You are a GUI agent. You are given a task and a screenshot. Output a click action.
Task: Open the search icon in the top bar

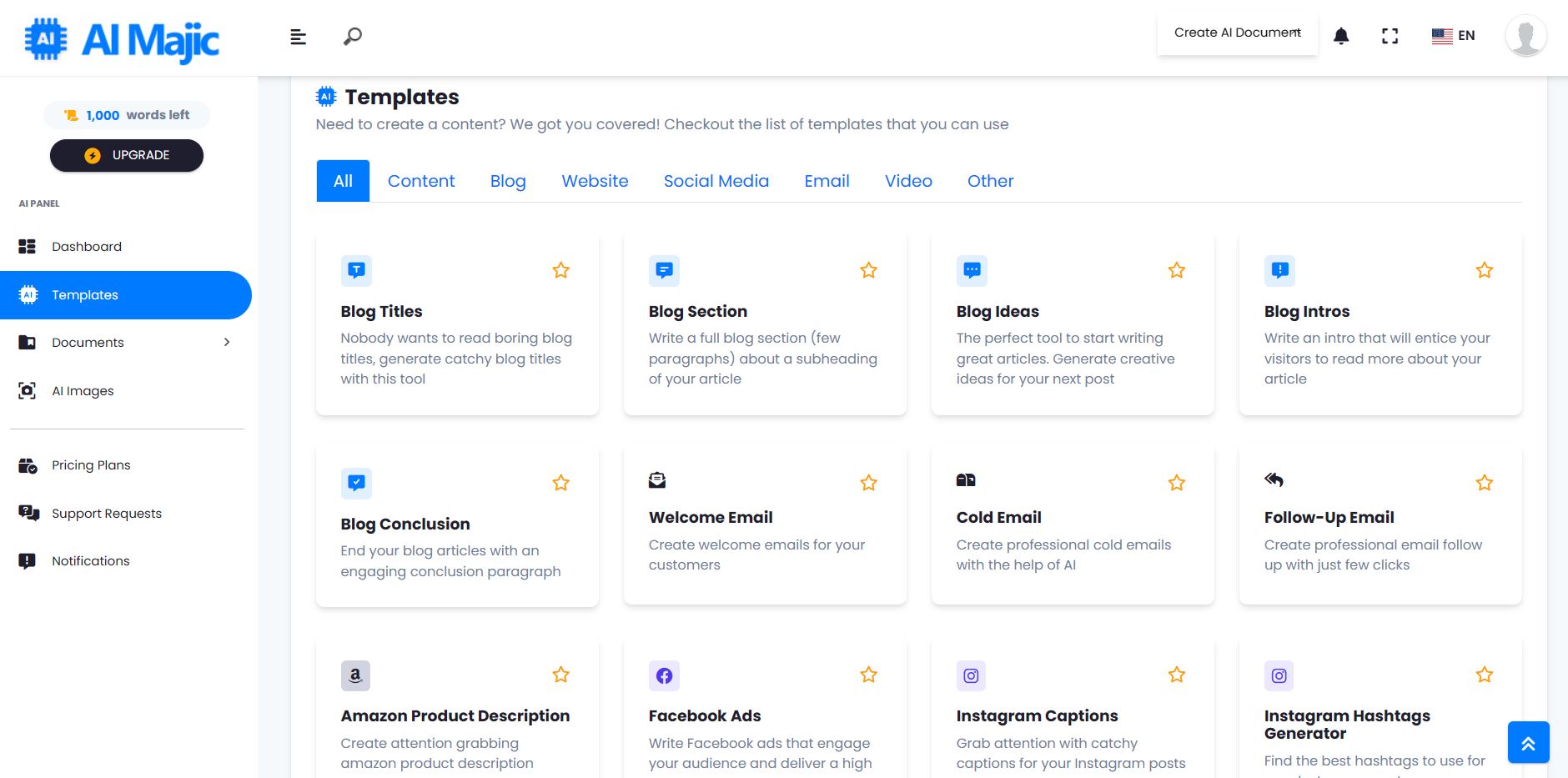click(351, 36)
